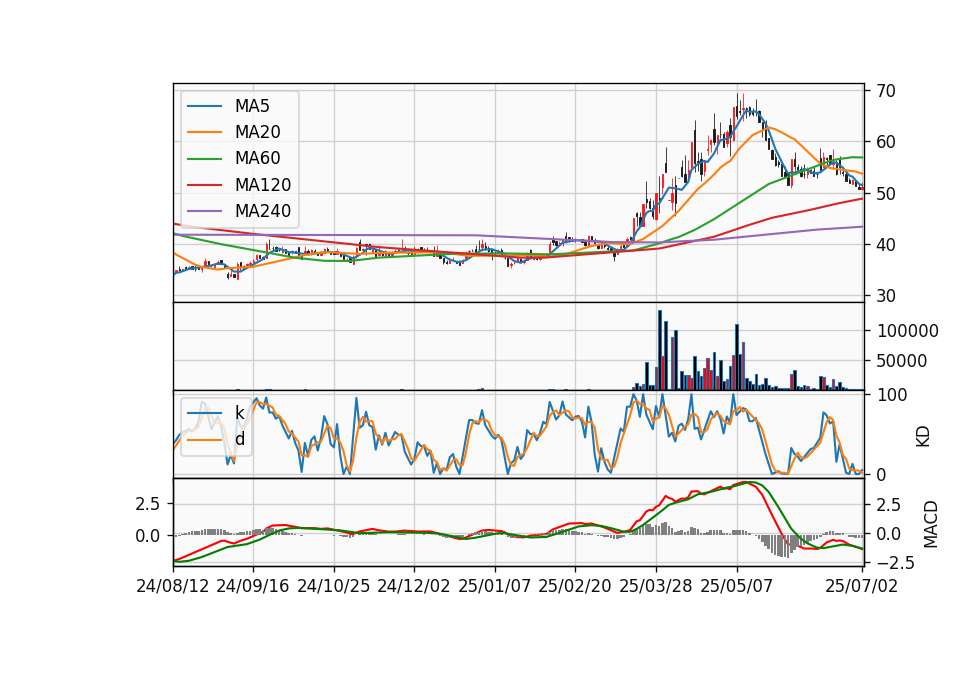Screen dimensions: 960x690
Task: Click the left-side 2.5 MACD tick label
Action: coord(148,504)
